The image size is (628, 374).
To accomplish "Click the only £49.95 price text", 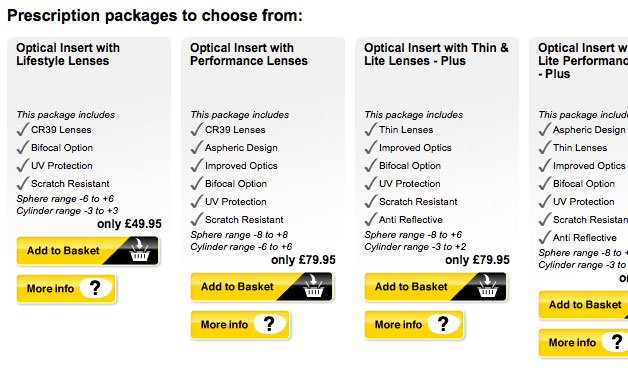I will pos(129,224).
